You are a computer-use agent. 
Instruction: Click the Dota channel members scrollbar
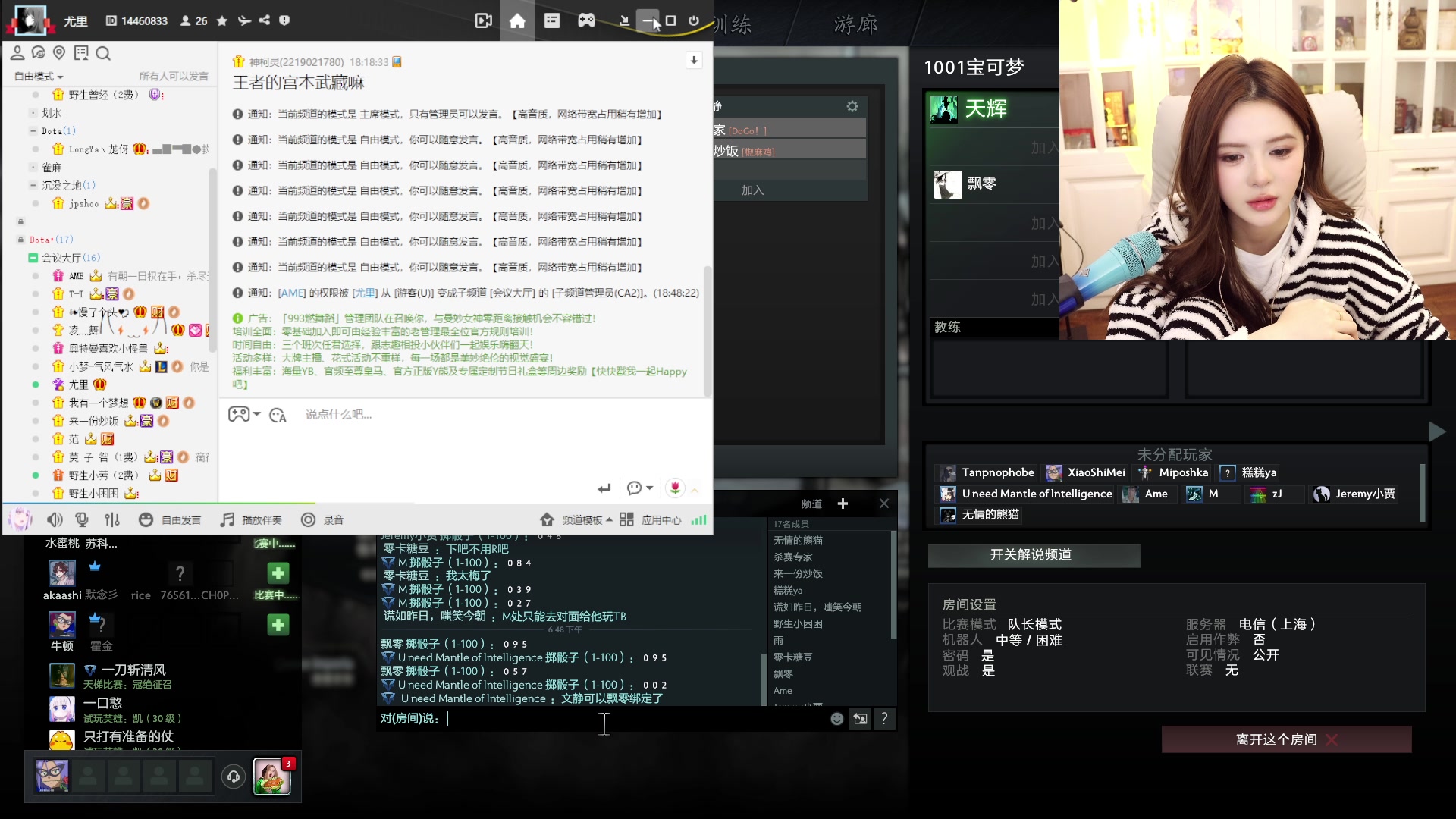pos(893,584)
